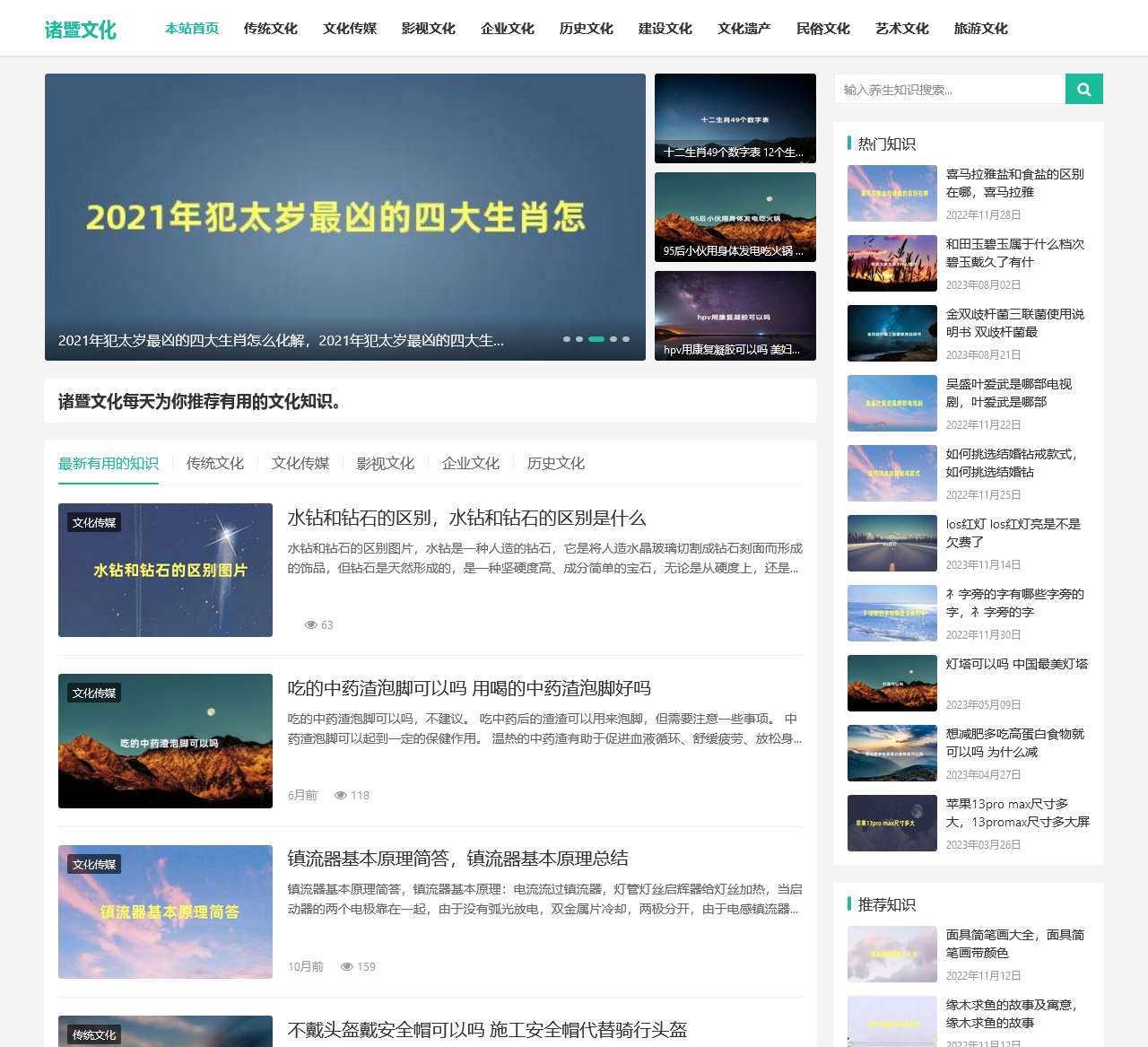Click the 水钻和钻石的区别图片 article thumbnail
The width and height of the screenshot is (1148, 1047).
(x=165, y=570)
